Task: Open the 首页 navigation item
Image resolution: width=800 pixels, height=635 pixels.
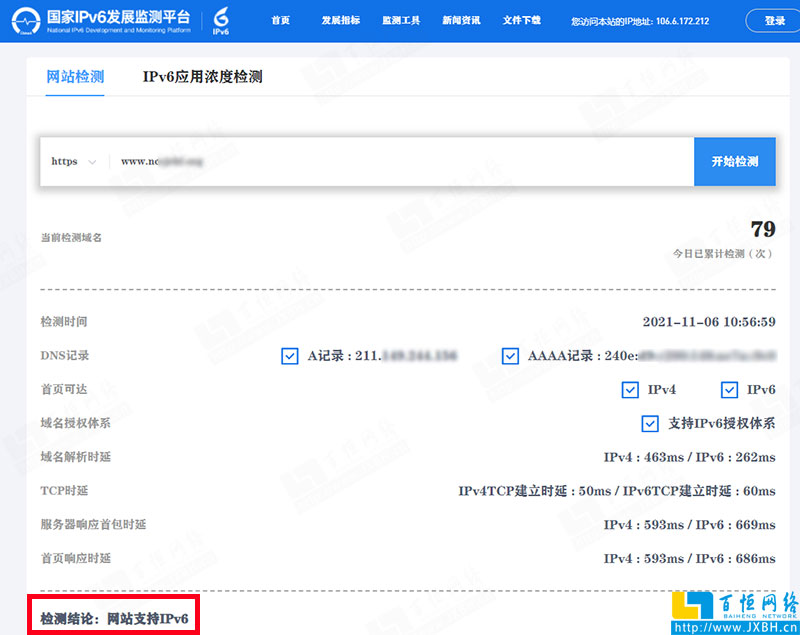Action: [x=280, y=19]
